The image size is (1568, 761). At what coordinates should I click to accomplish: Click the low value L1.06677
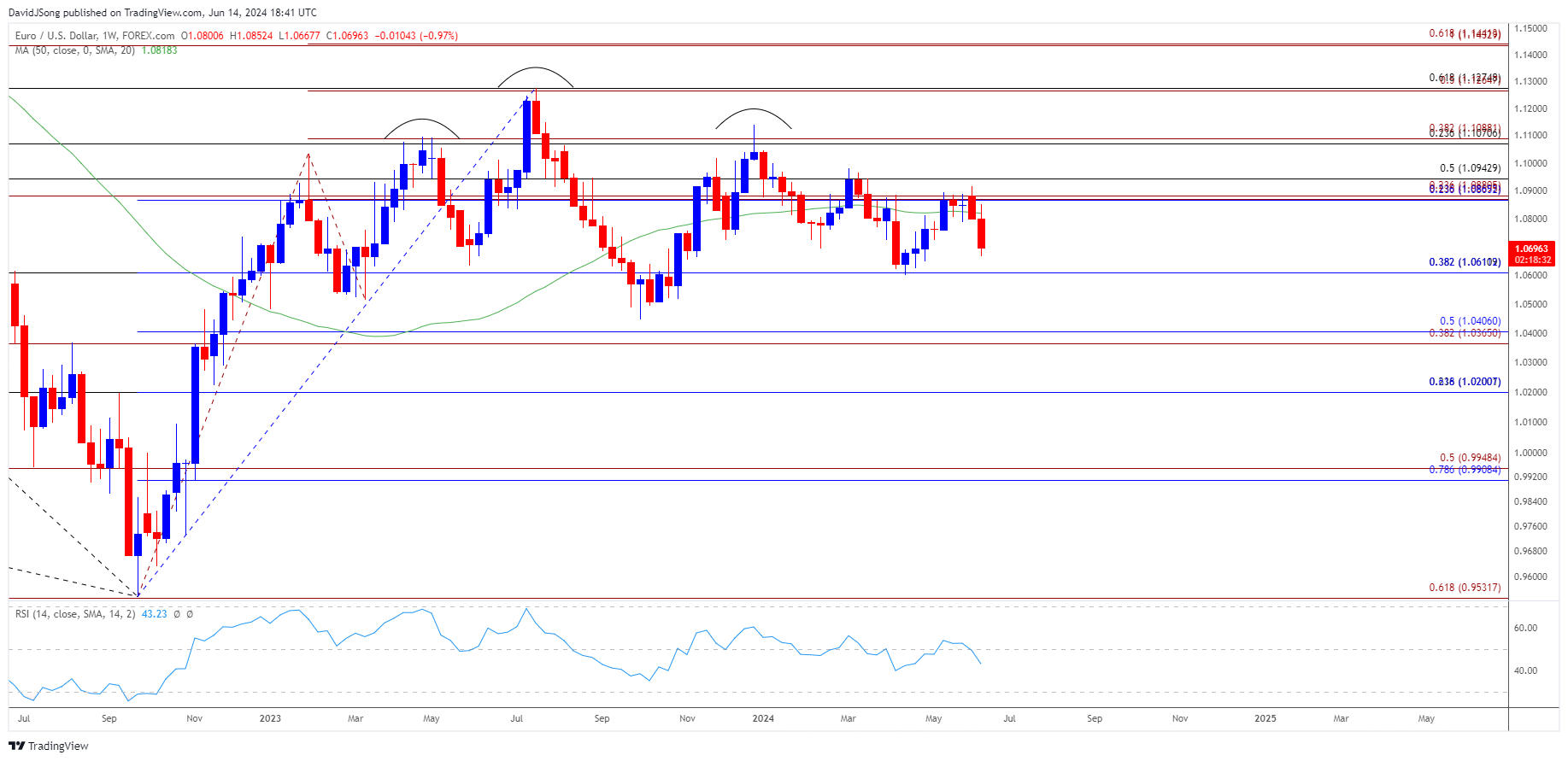[x=299, y=36]
